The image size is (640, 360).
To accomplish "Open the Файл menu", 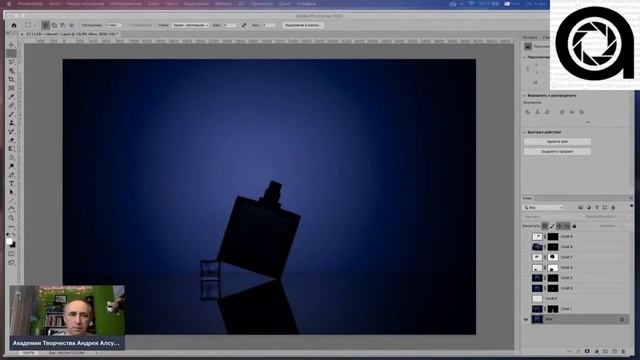I will (55, 4).
